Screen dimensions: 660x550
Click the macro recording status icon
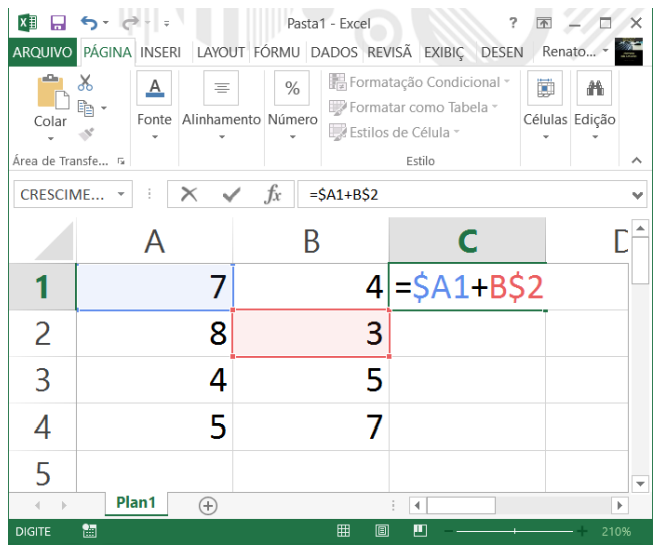89,531
